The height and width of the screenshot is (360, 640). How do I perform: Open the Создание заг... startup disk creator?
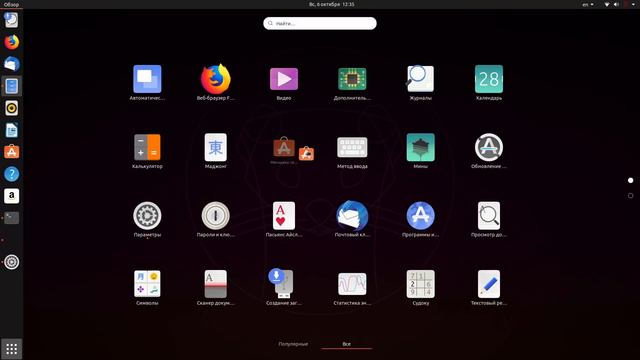[x=282, y=283]
